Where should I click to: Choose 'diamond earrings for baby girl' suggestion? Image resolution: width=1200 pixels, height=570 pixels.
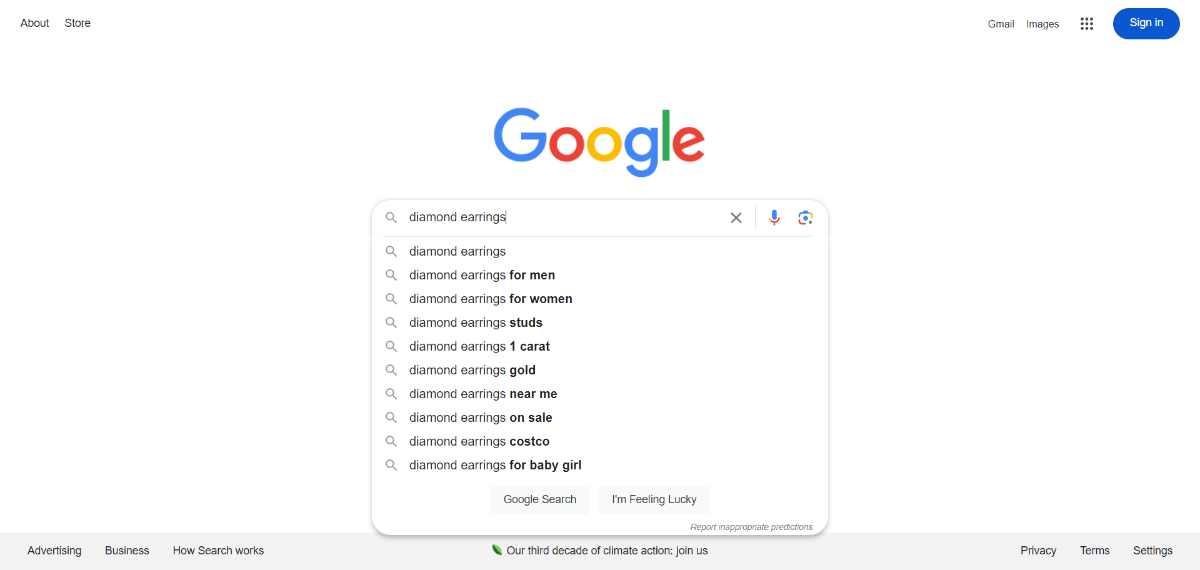click(600, 465)
